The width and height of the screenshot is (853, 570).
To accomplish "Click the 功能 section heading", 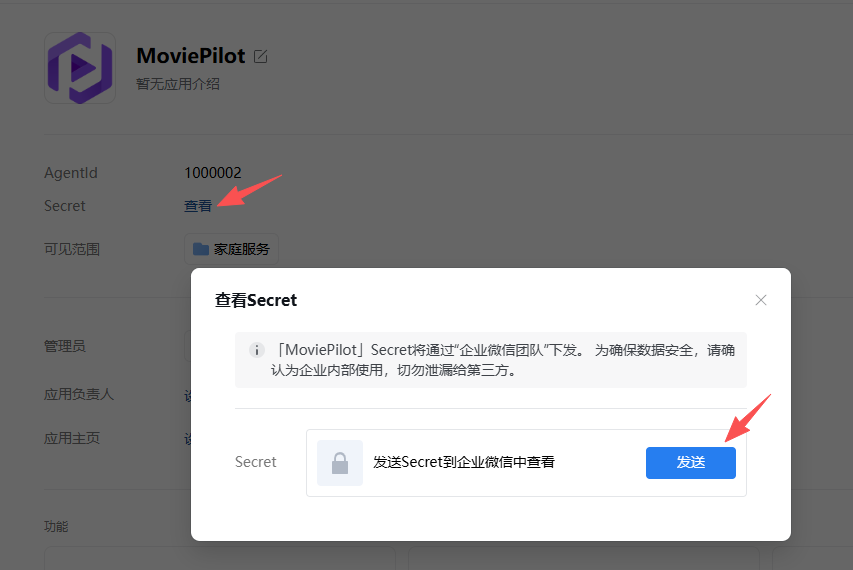I will (x=56, y=526).
